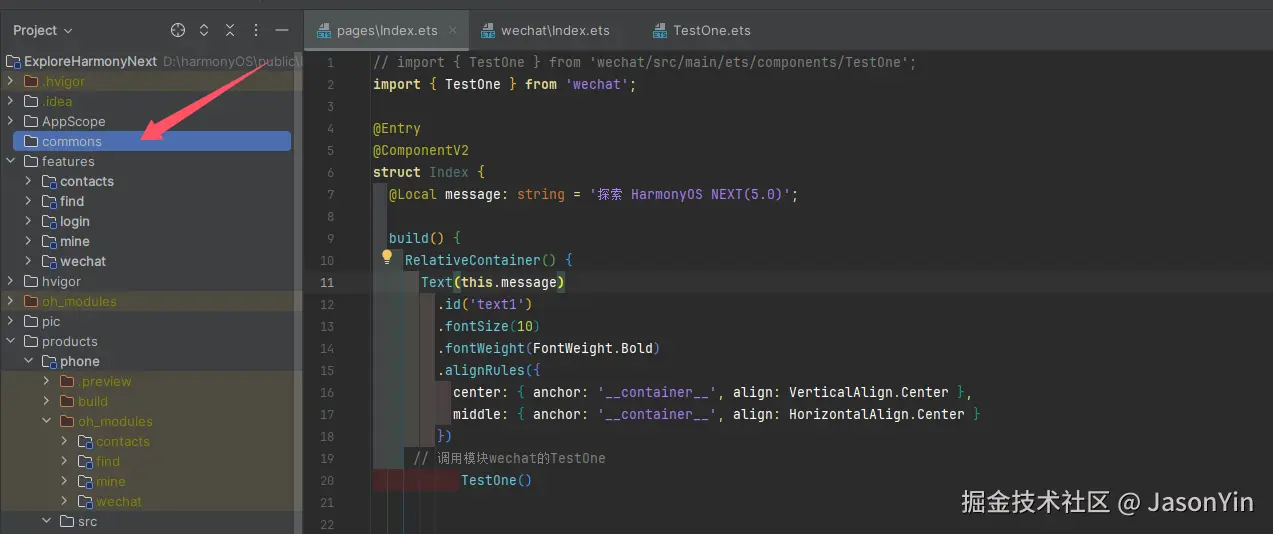This screenshot has width=1273, height=534.
Task: Click the folder icon beside commons
Action: click(31, 141)
